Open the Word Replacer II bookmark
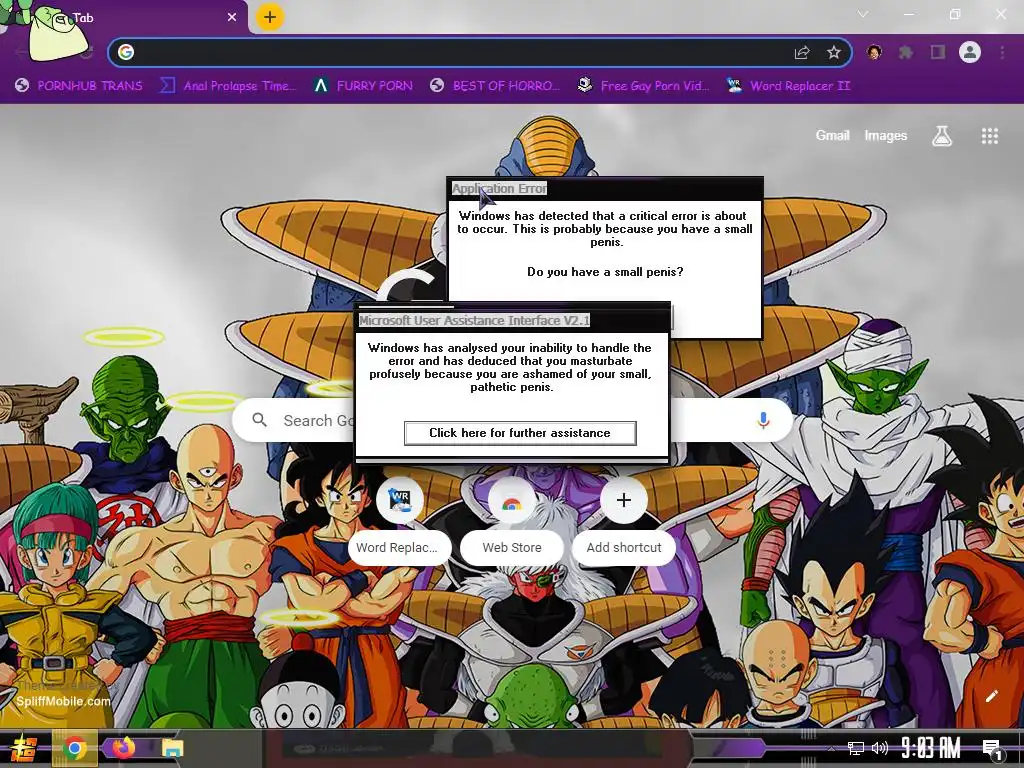The image size is (1024, 768). pos(788,86)
